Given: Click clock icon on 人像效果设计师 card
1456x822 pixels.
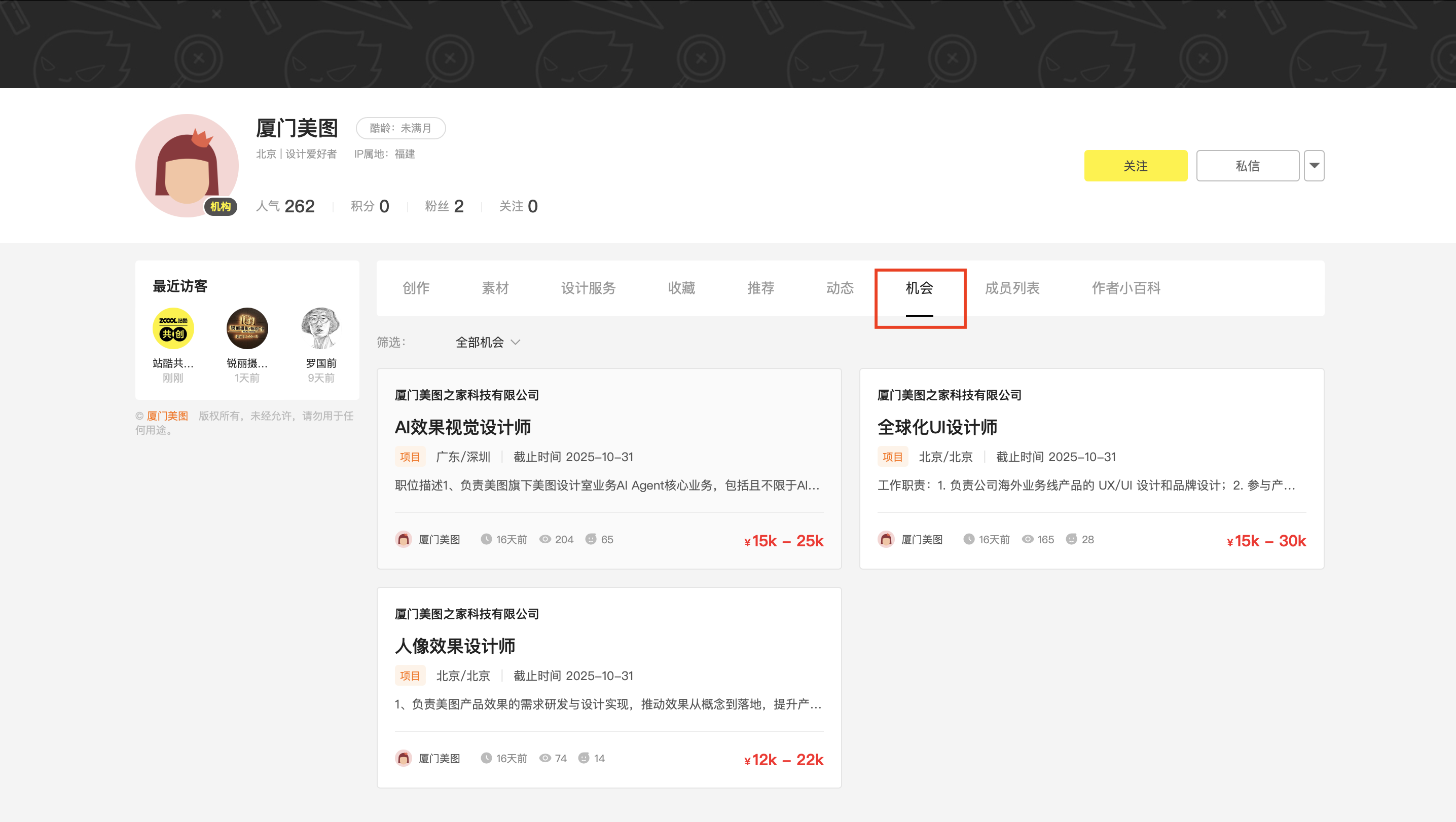Looking at the screenshot, I should pos(486,758).
